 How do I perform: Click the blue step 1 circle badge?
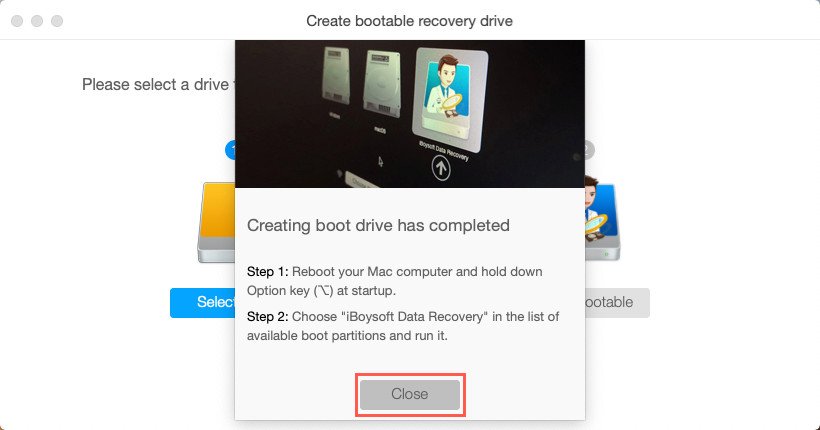coord(230,150)
